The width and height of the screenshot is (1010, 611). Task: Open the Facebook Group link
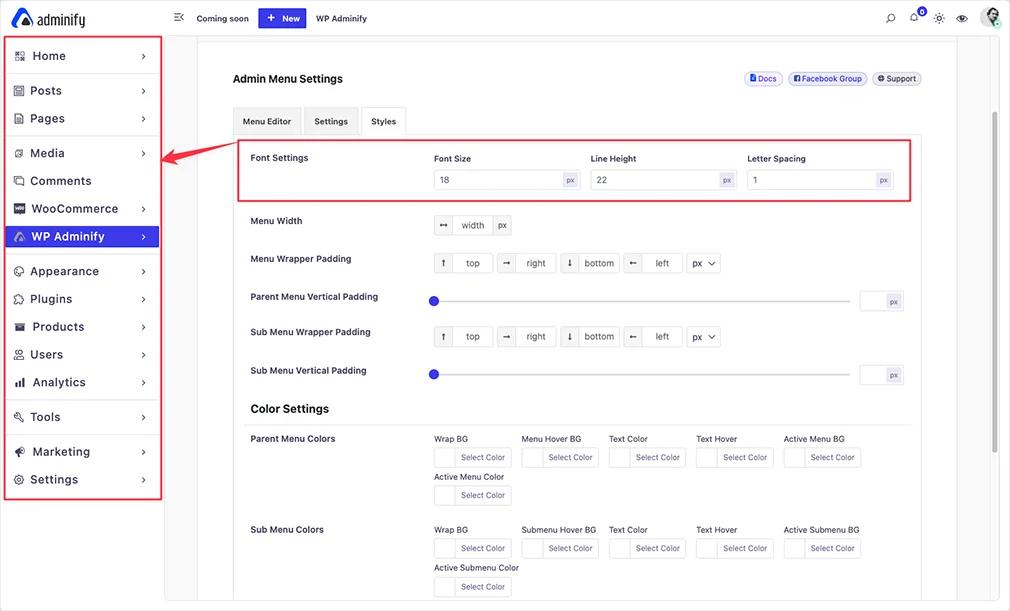tap(828, 79)
